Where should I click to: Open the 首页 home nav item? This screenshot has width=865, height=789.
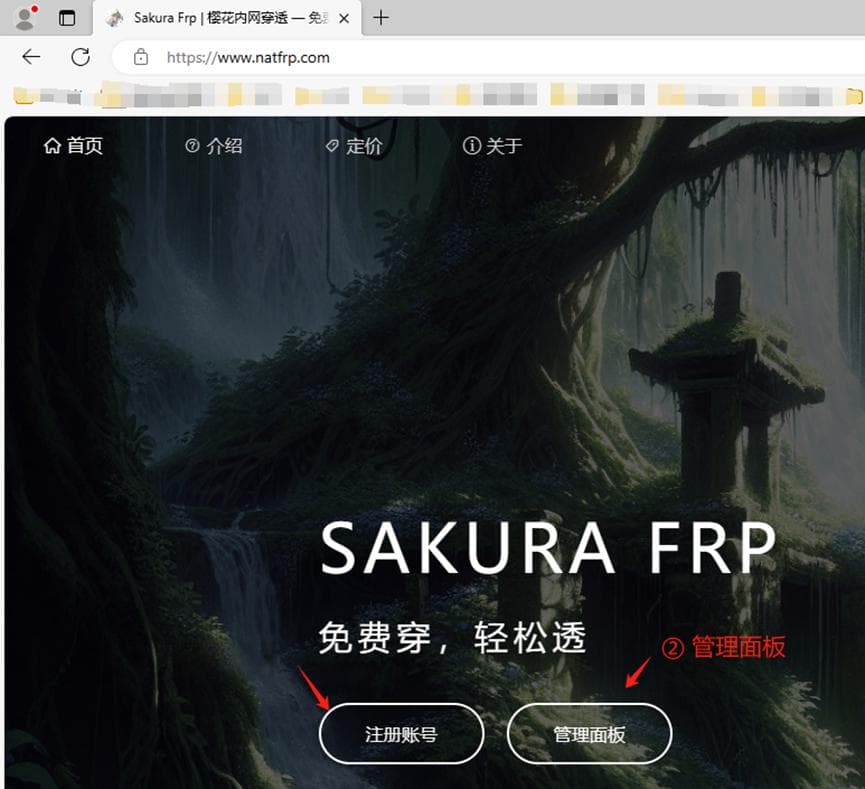point(73,146)
